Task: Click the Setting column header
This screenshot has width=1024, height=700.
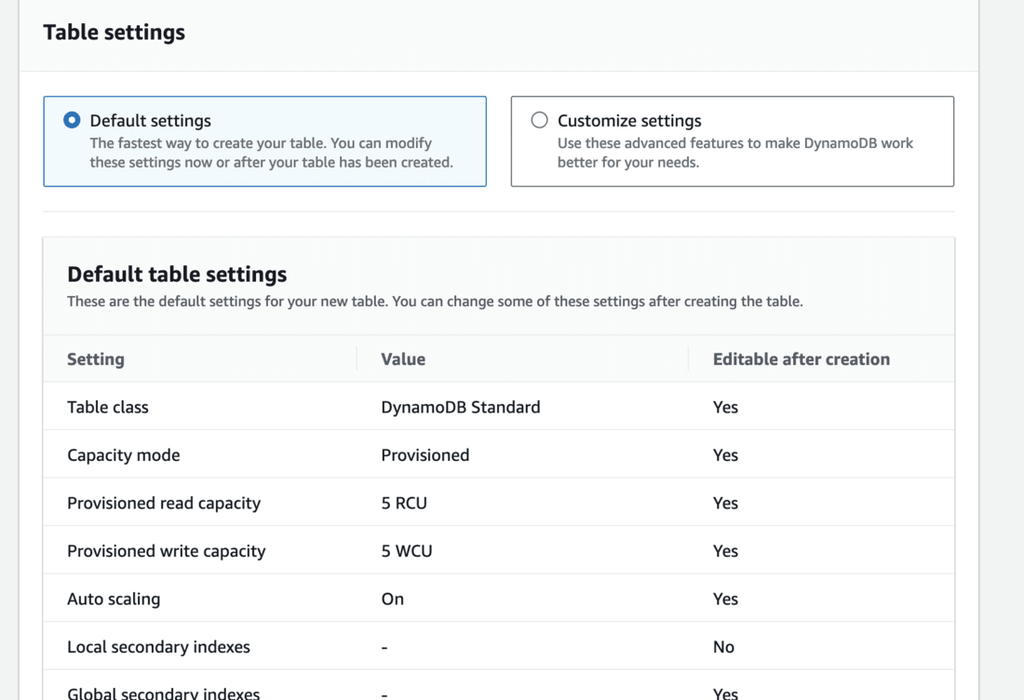Action: (x=96, y=359)
